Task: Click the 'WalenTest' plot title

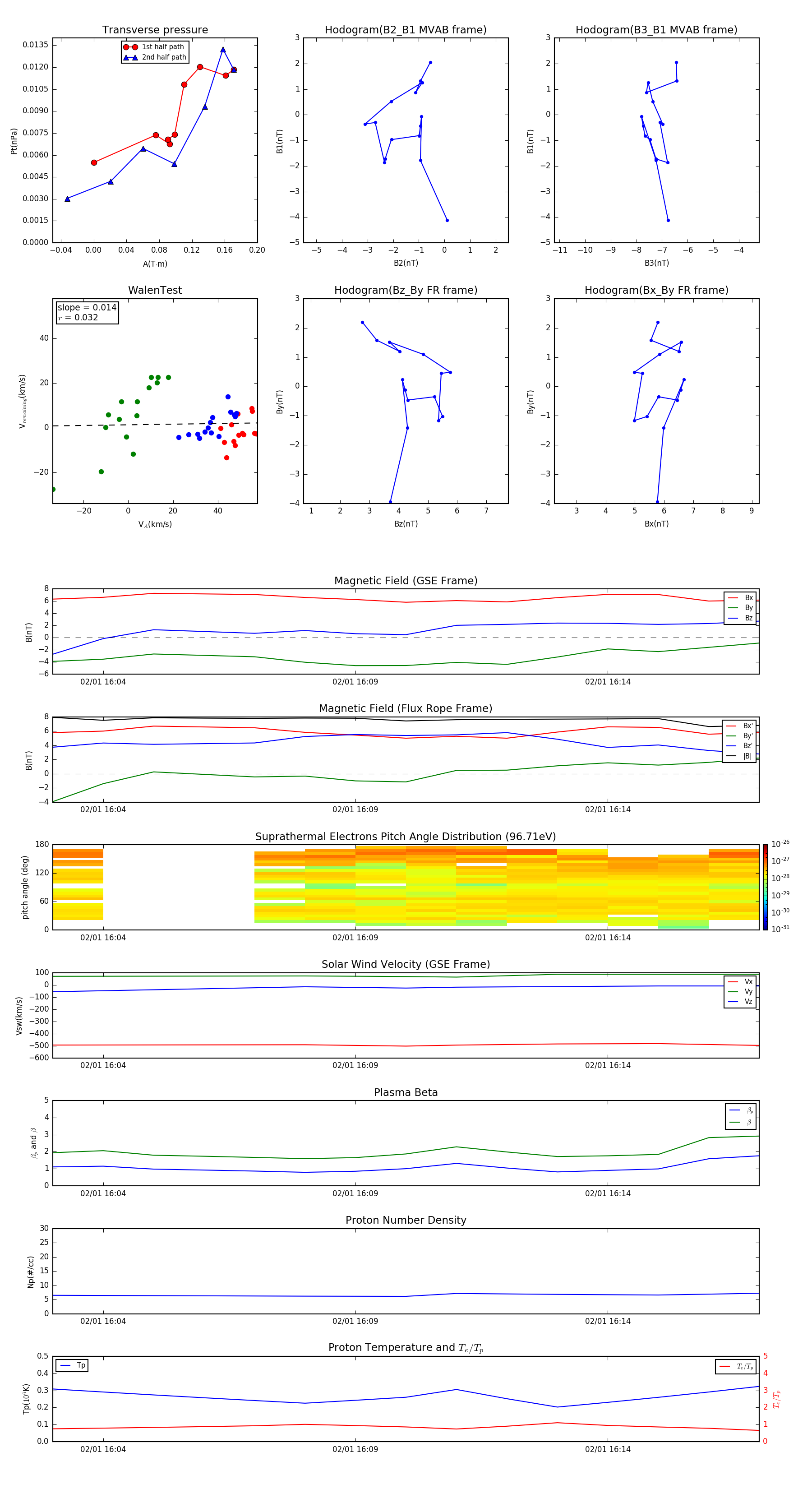Action: click(x=155, y=290)
